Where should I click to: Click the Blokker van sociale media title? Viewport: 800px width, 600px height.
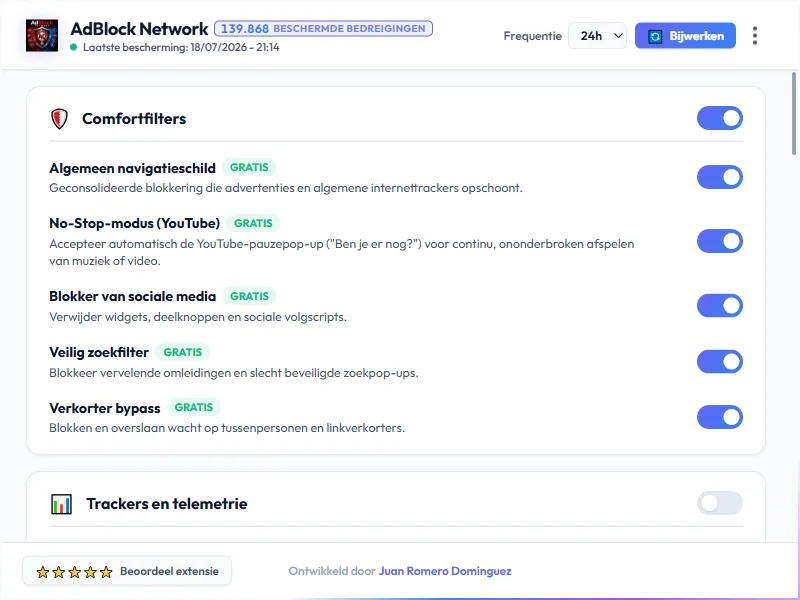(x=133, y=296)
